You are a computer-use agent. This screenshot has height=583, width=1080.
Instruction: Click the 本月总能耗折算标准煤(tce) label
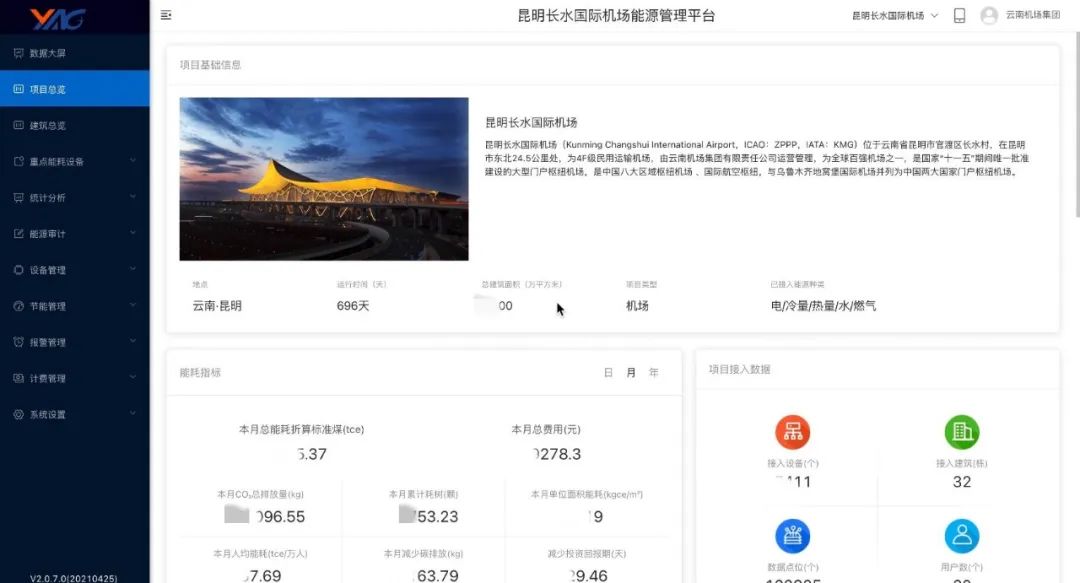coord(302,429)
